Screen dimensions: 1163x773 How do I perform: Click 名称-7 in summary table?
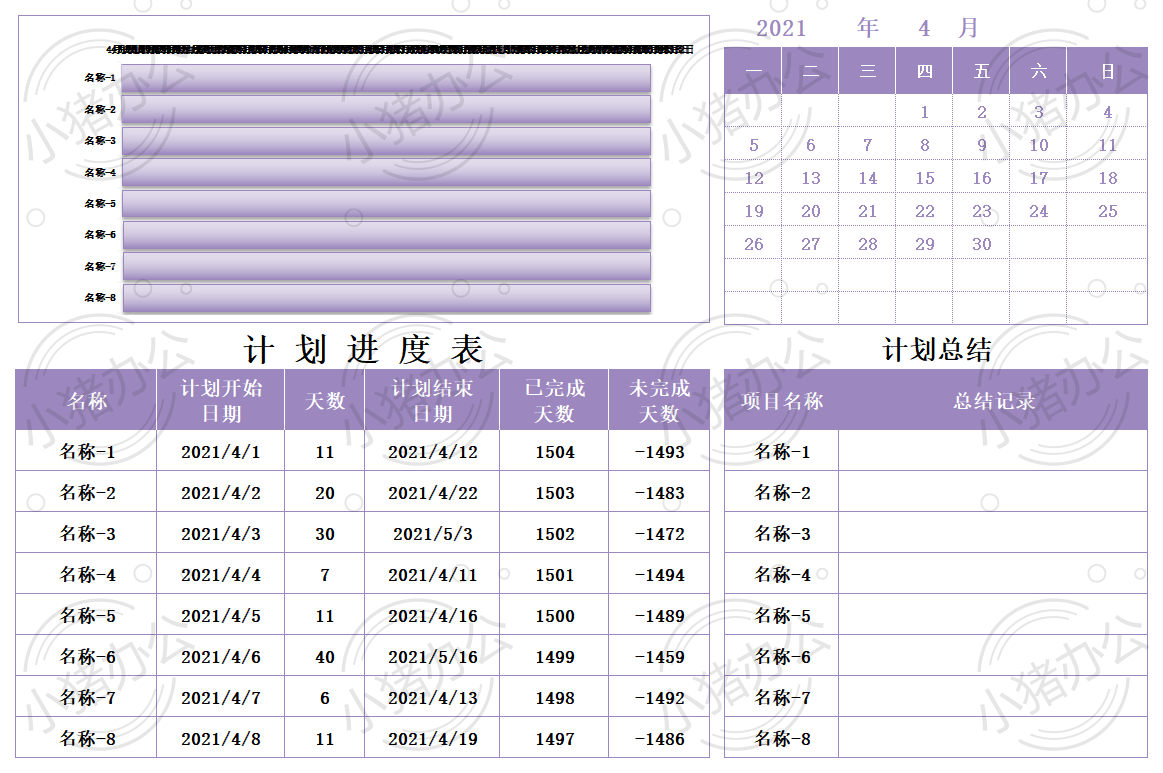click(x=782, y=698)
